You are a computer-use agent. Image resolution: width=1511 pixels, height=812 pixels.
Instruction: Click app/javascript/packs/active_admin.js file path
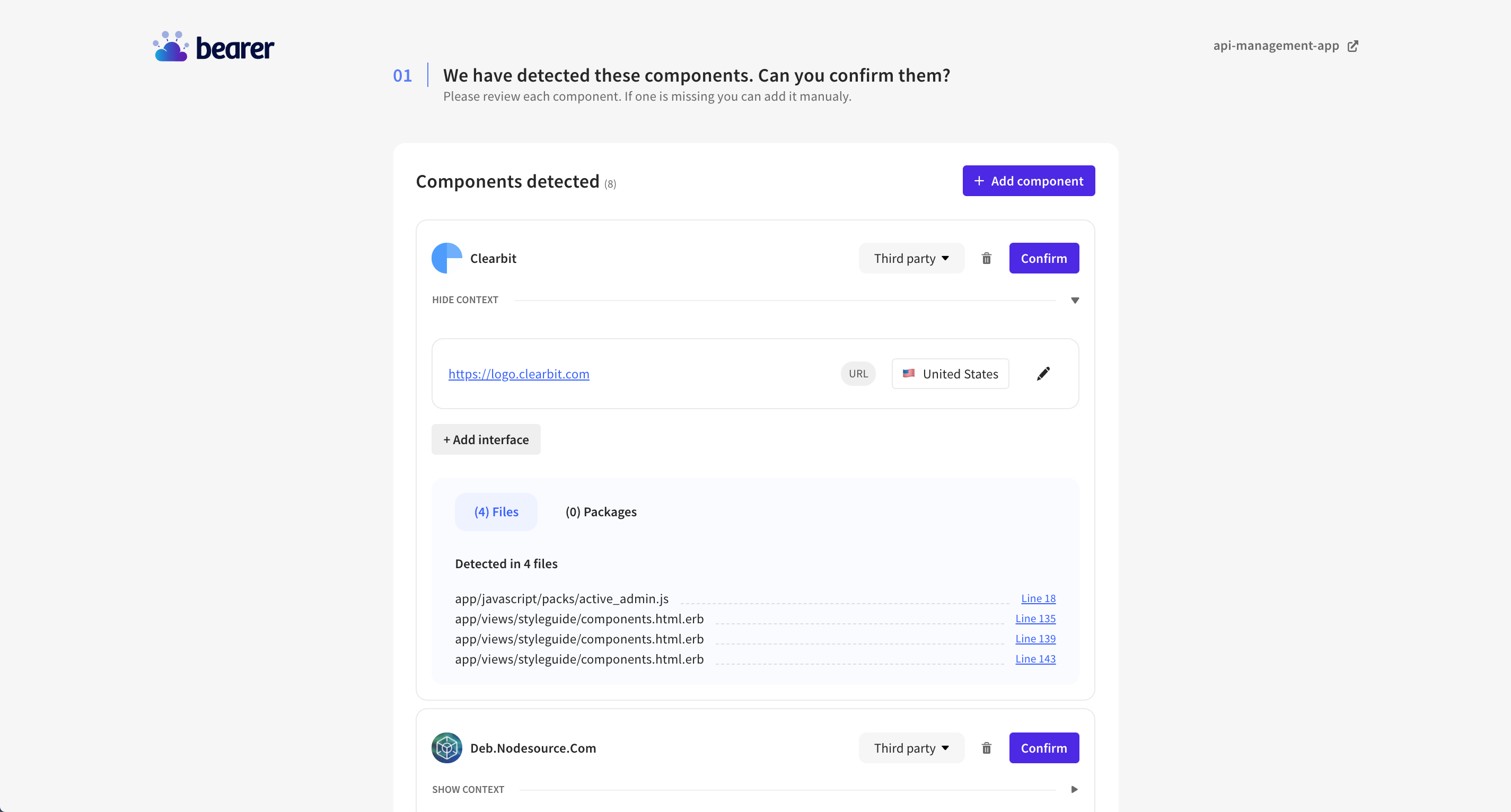[561, 598]
